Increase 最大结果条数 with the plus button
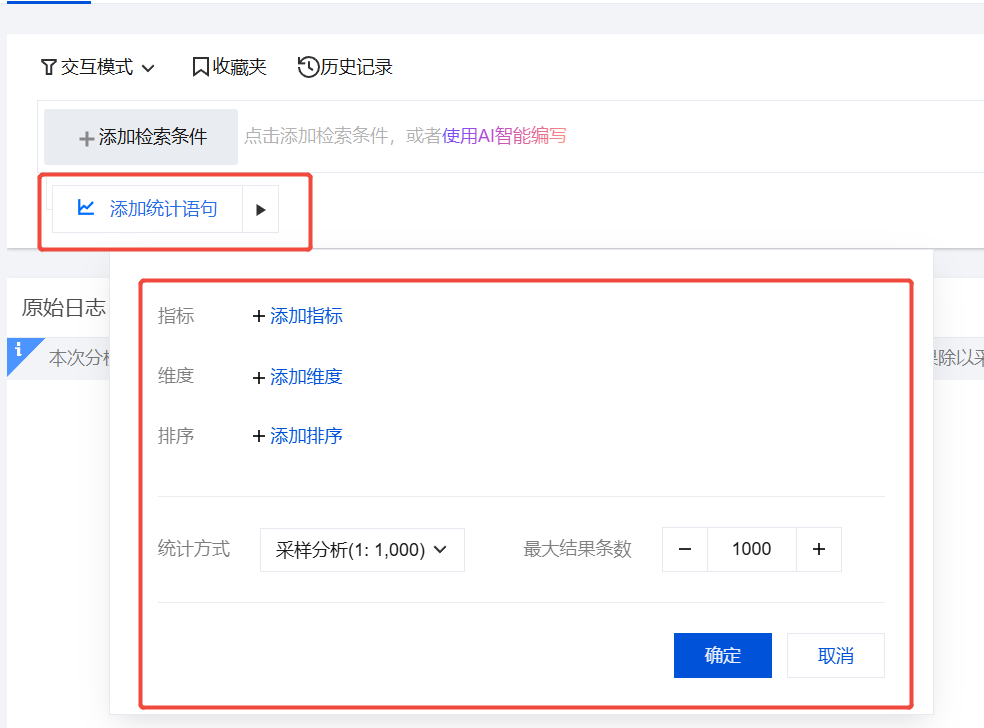Viewport: 984px width, 728px height. click(x=819, y=549)
